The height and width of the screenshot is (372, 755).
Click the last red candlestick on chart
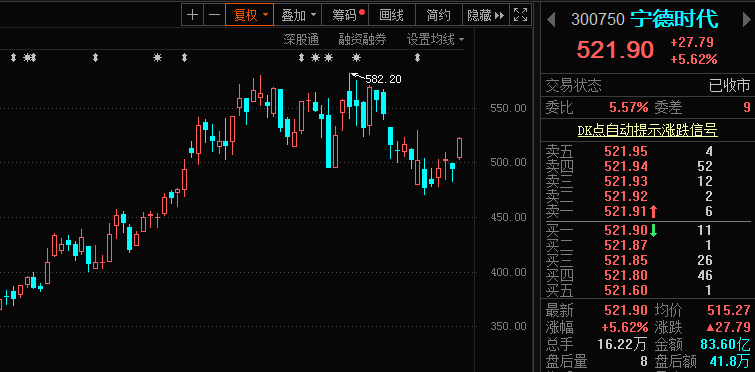click(x=459, y=148)
